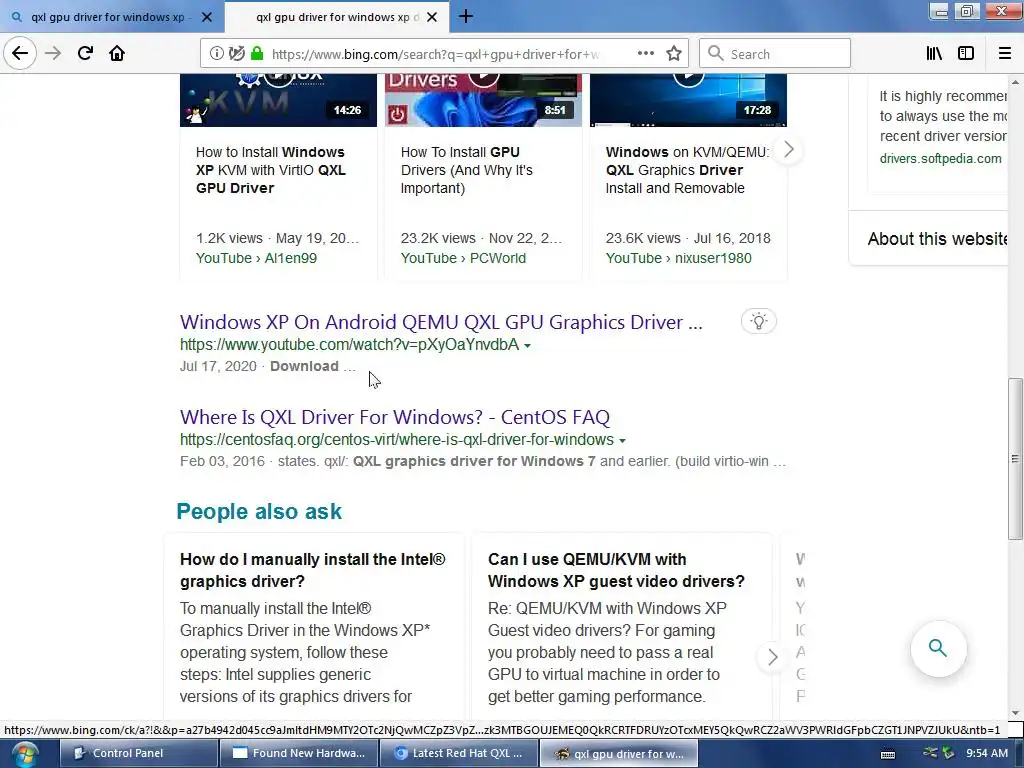Click the People also ask heading

tap(259, 511)
